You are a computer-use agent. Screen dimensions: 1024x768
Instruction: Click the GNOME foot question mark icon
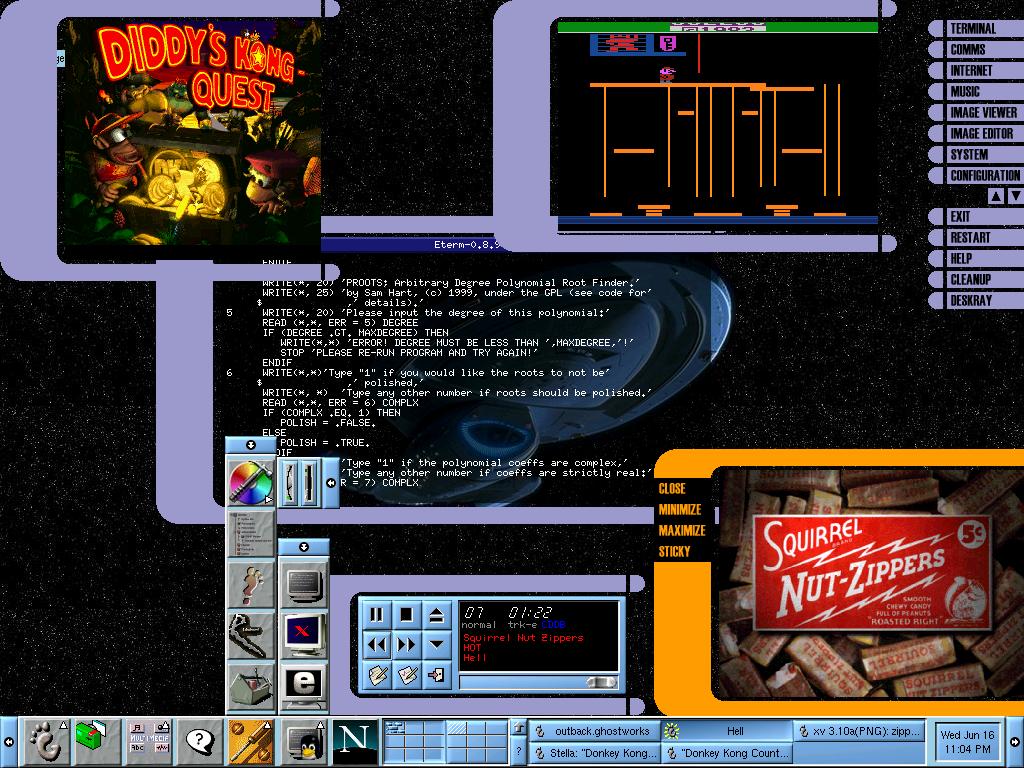pyautogui.click(x=251, y=584)
